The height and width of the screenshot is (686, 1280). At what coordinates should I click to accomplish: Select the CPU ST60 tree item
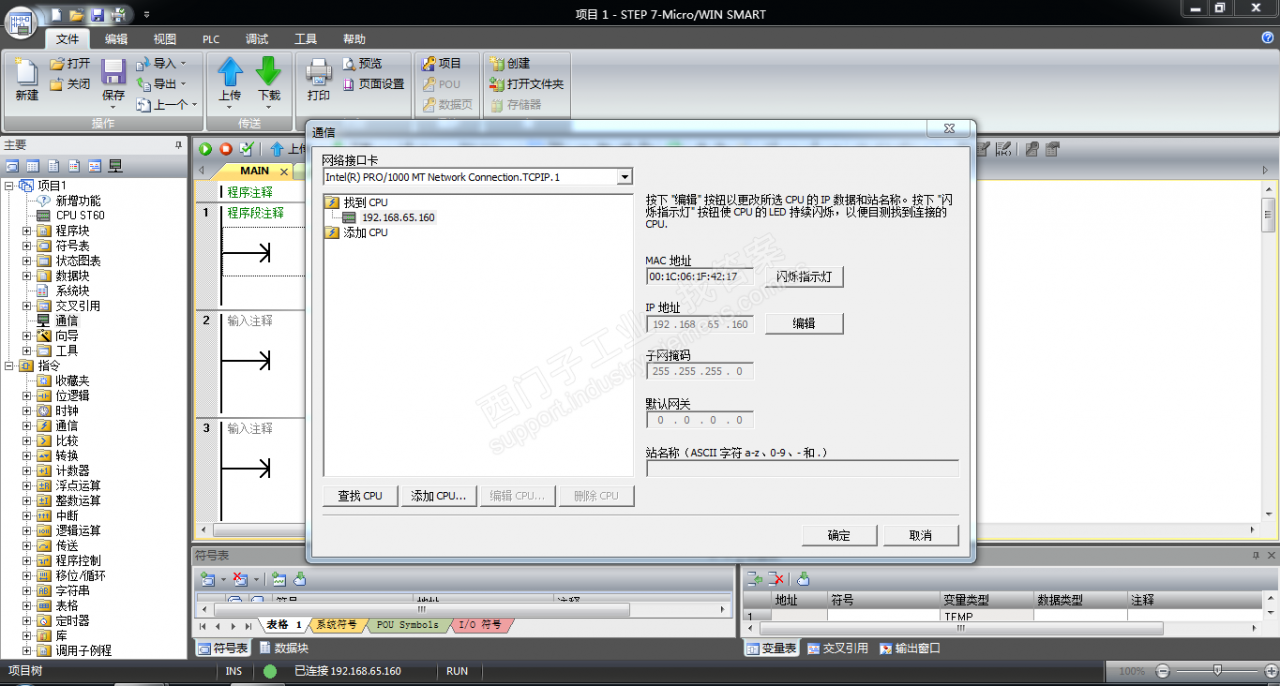(x=79, y=216)
